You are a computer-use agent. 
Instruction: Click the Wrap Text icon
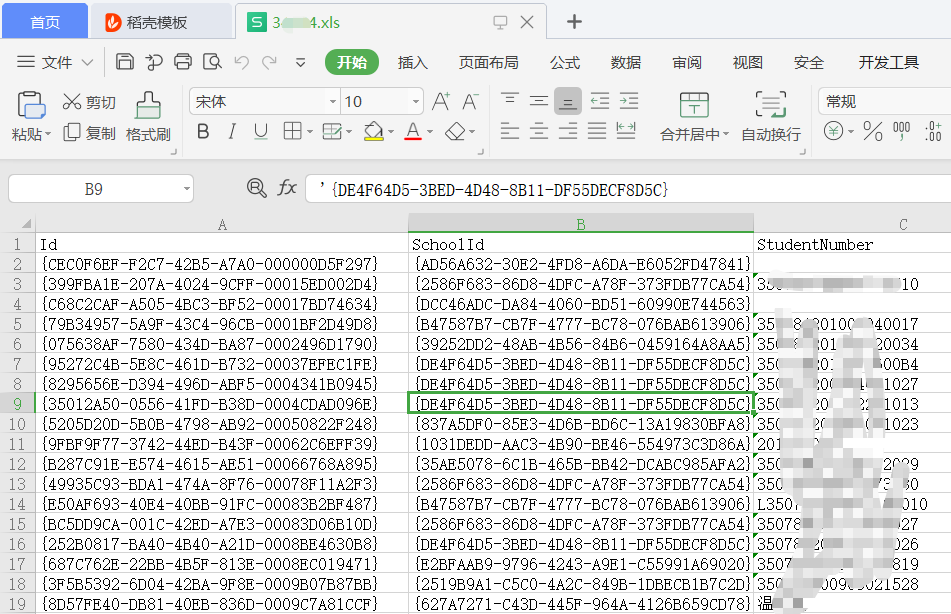coord(771,104)
